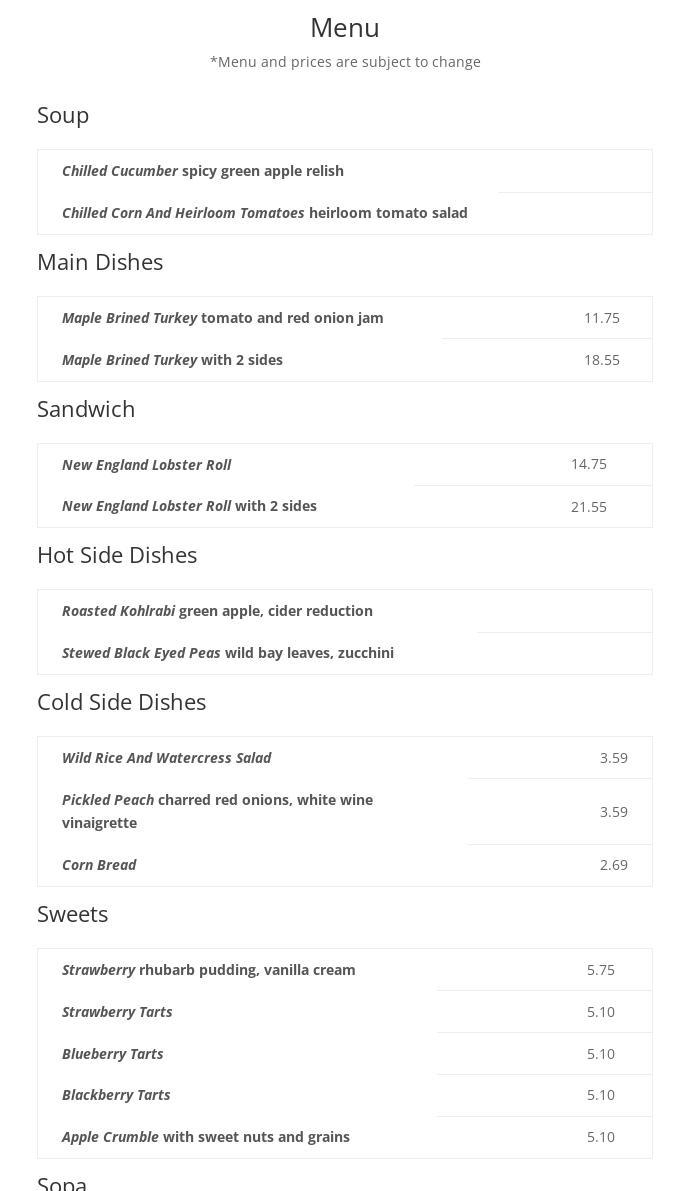Viewport: 690px width, 1191px height.
Task: Click the Corn Bread item
Action: tap(99, 865)
